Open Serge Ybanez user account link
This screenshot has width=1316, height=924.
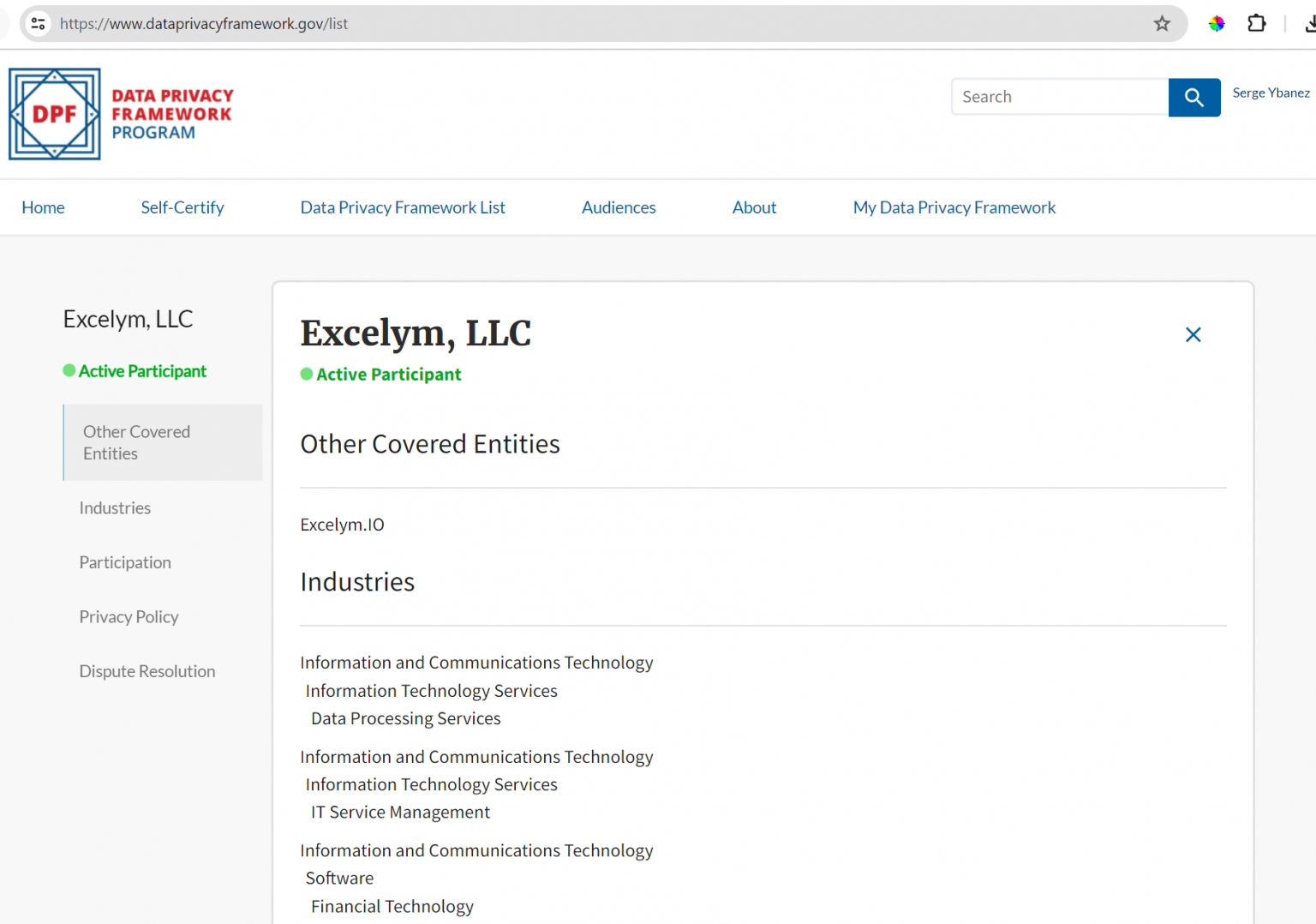click(1271, 93)
